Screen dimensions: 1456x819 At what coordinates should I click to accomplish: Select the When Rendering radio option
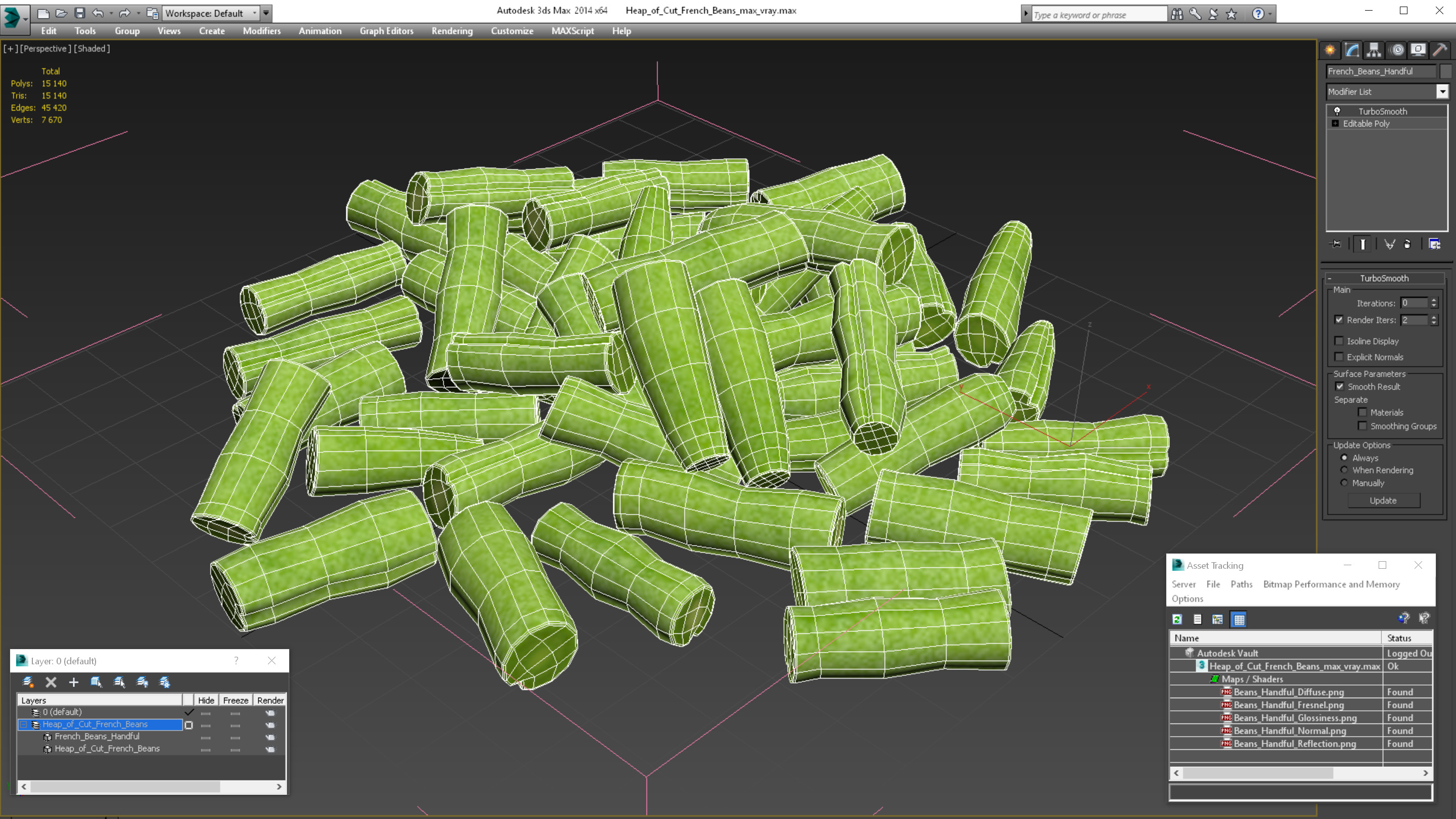coord(1344,470)
